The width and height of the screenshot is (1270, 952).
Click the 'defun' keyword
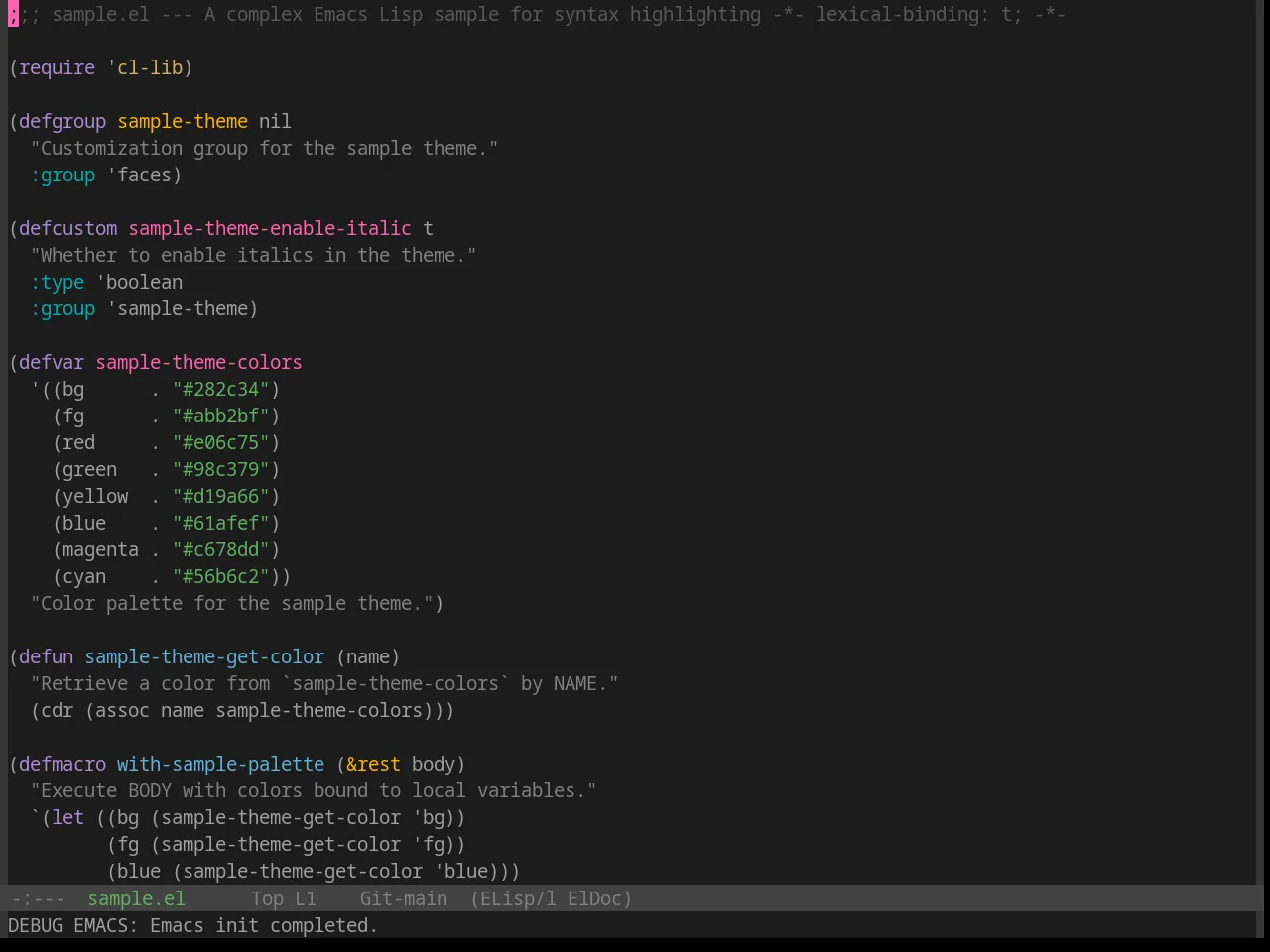46,656
